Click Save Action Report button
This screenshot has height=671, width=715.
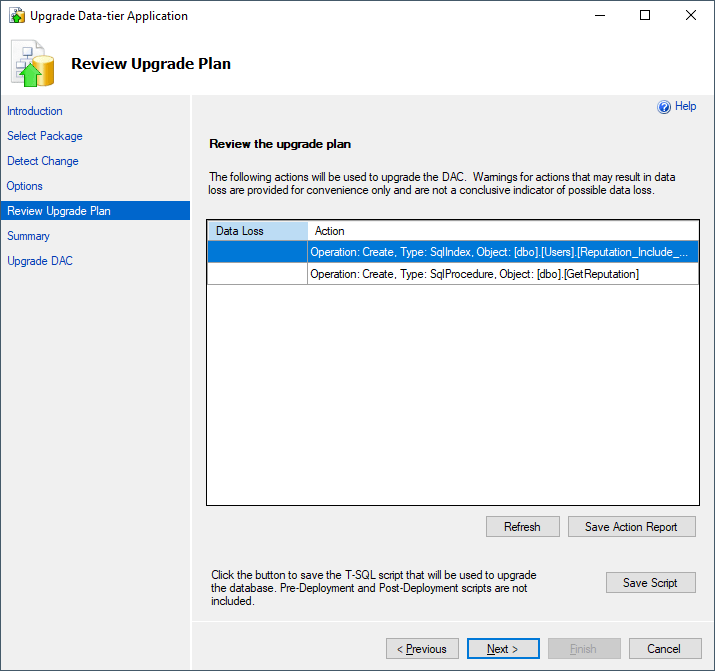631,527
